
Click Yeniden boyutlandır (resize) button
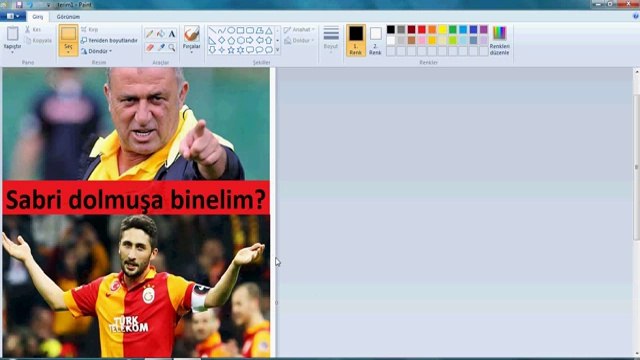point(109,40)
